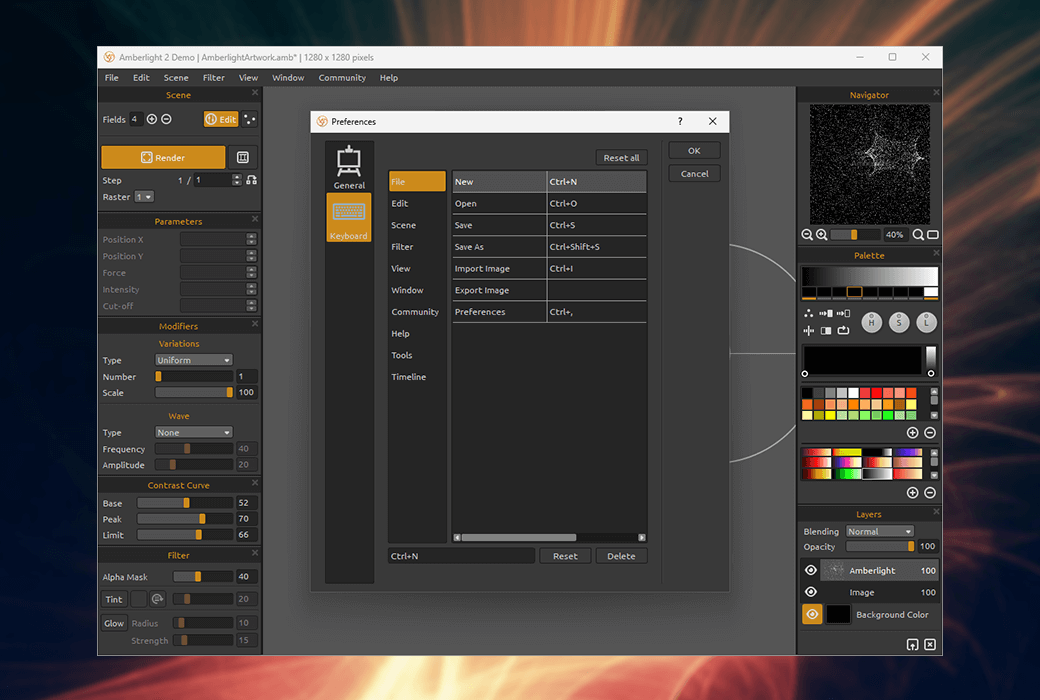Viewport: 1040px width, 700px height.
Task: Adjust the layer Opacity slider
Action: [881, 547]
